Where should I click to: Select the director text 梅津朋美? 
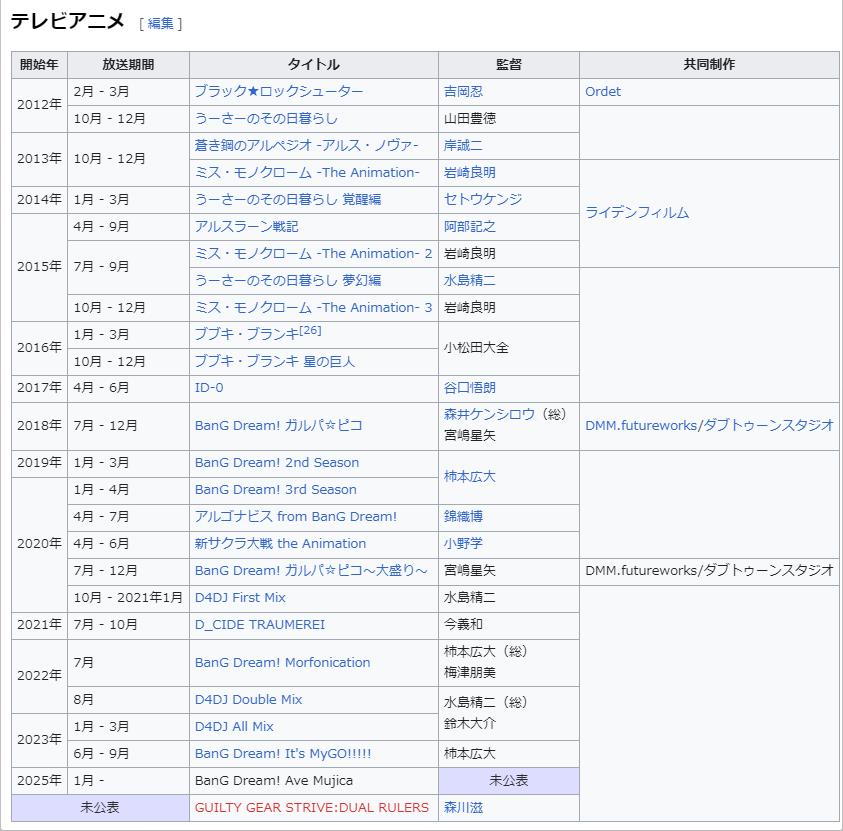[x=469, y=673]
